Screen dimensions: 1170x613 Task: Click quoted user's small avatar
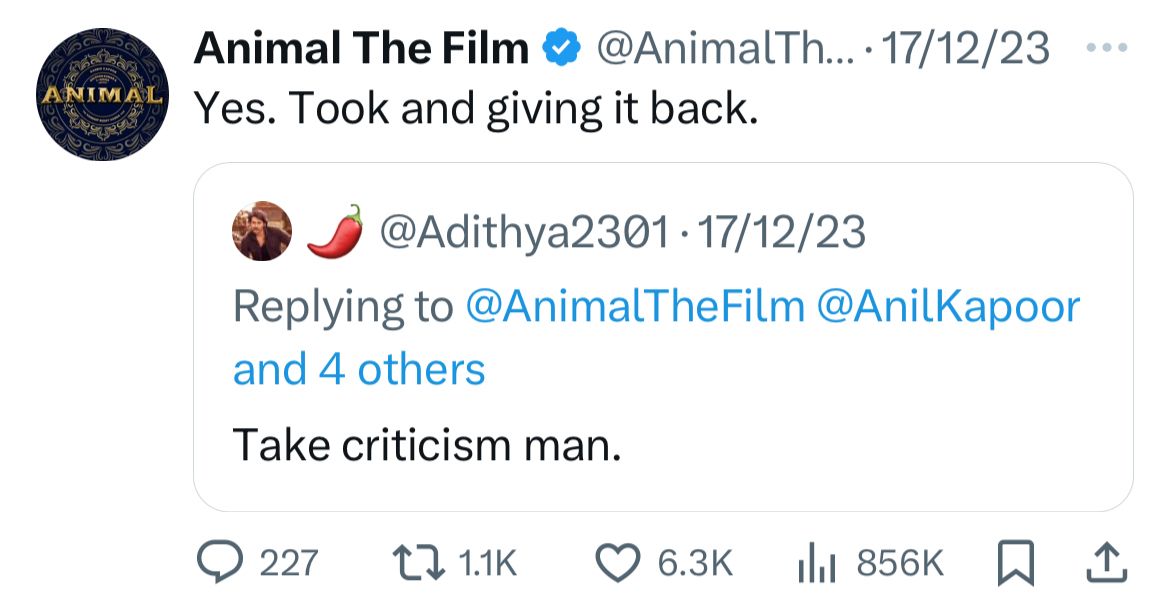tap(262, 232)
